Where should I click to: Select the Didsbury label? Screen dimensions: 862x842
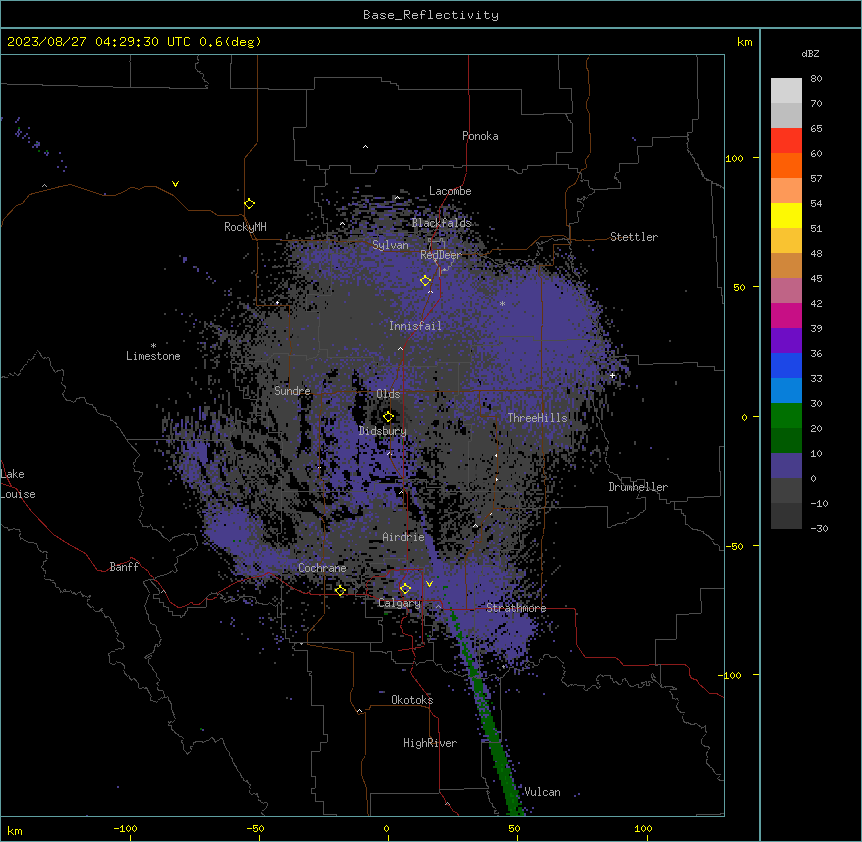pyautogui.click(x=383, y=431)
